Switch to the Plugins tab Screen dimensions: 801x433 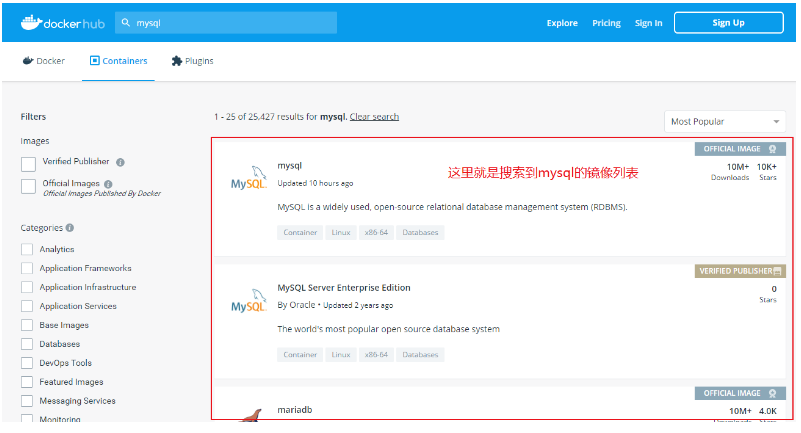(193, 61)
